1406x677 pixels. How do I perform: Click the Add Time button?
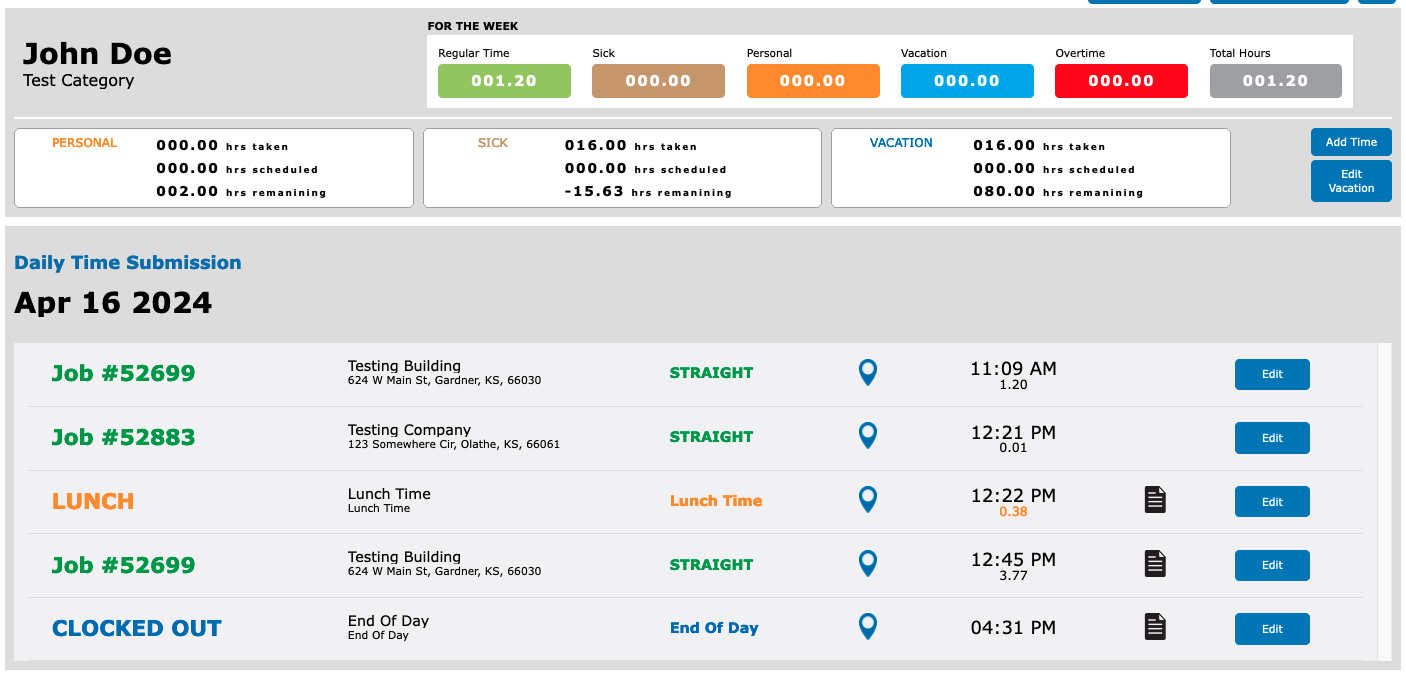click(1351, 142)
